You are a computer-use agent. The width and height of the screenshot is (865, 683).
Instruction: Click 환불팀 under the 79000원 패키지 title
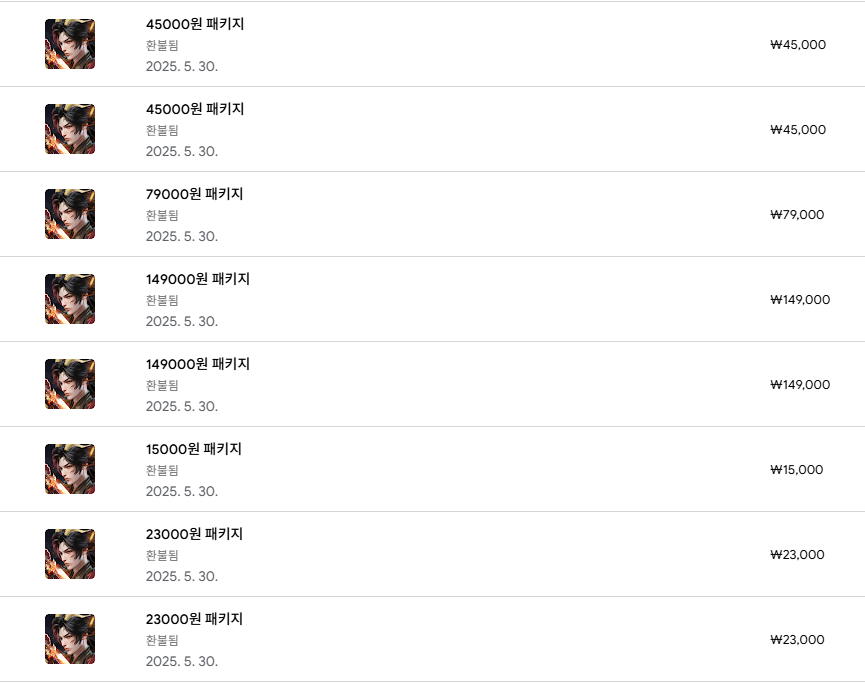[x=162, y=215]
